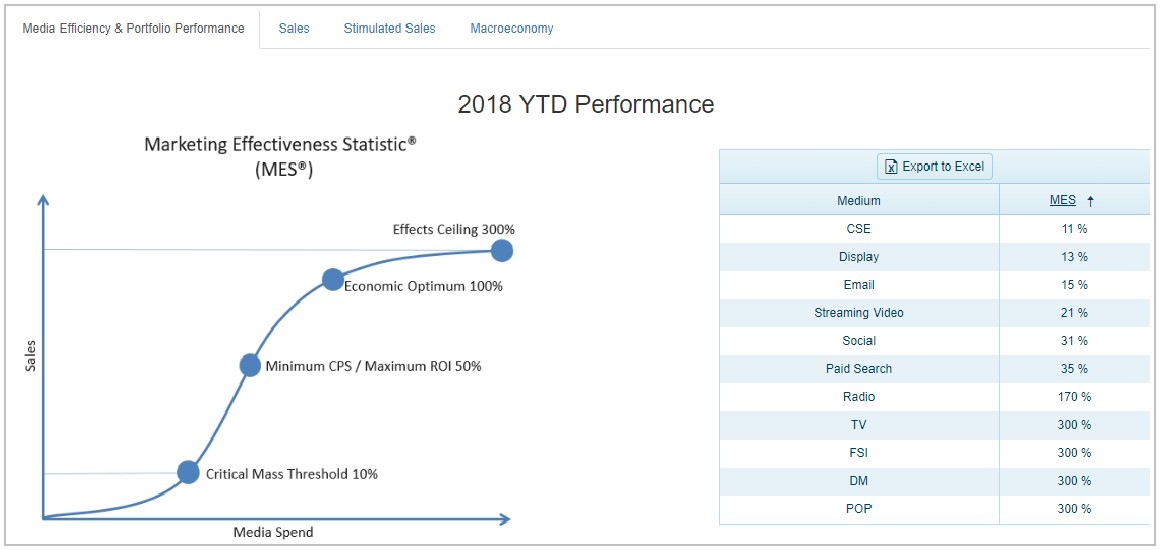Open the Sales tab
This screenshot has width=1160, height=550.
[x=294, y=29]
